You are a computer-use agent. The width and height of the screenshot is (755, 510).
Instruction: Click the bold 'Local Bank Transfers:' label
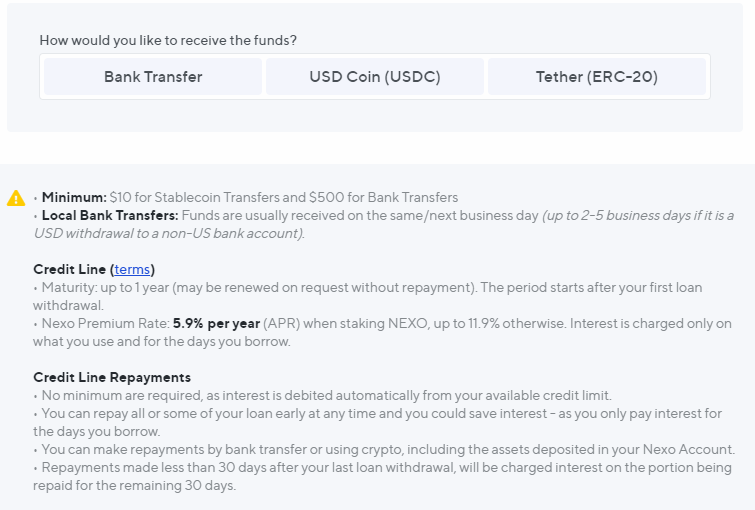[x=110, y=215]
